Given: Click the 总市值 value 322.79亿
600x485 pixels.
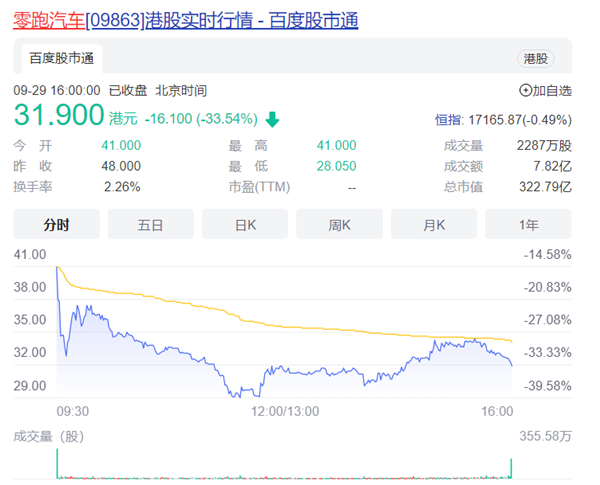Looking at the screenshot, I should (545, 187).
